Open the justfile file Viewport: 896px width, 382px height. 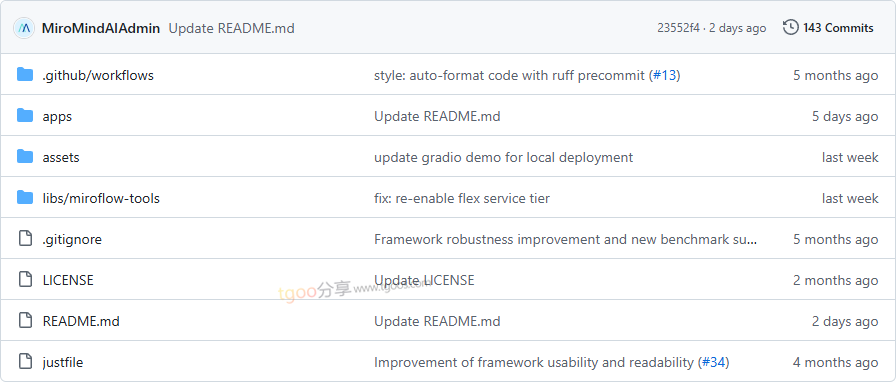pos(63,363)
